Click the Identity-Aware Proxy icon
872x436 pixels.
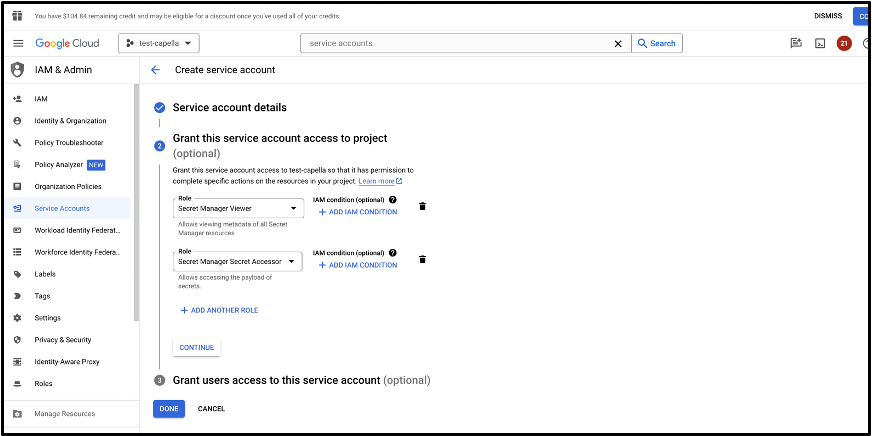(x=17, y=361)
